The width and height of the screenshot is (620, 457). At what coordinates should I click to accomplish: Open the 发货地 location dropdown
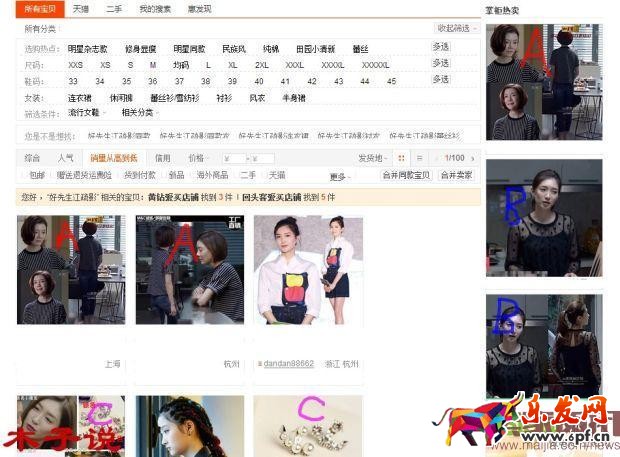click(372, 159)
